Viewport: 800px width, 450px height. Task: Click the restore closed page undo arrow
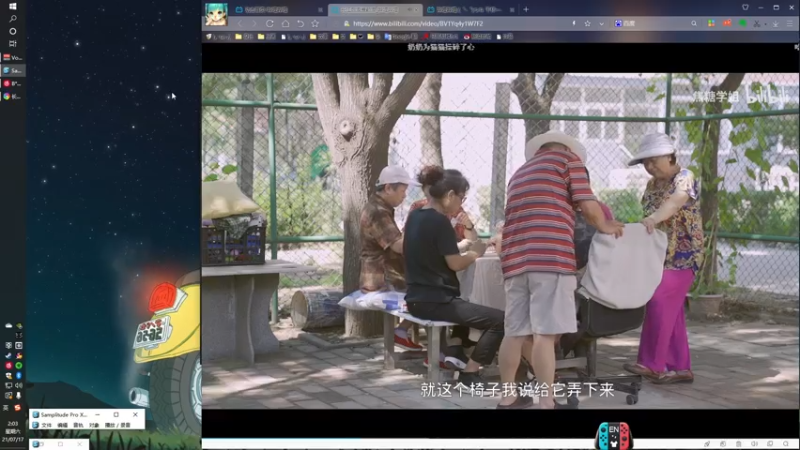pos(301,23)
